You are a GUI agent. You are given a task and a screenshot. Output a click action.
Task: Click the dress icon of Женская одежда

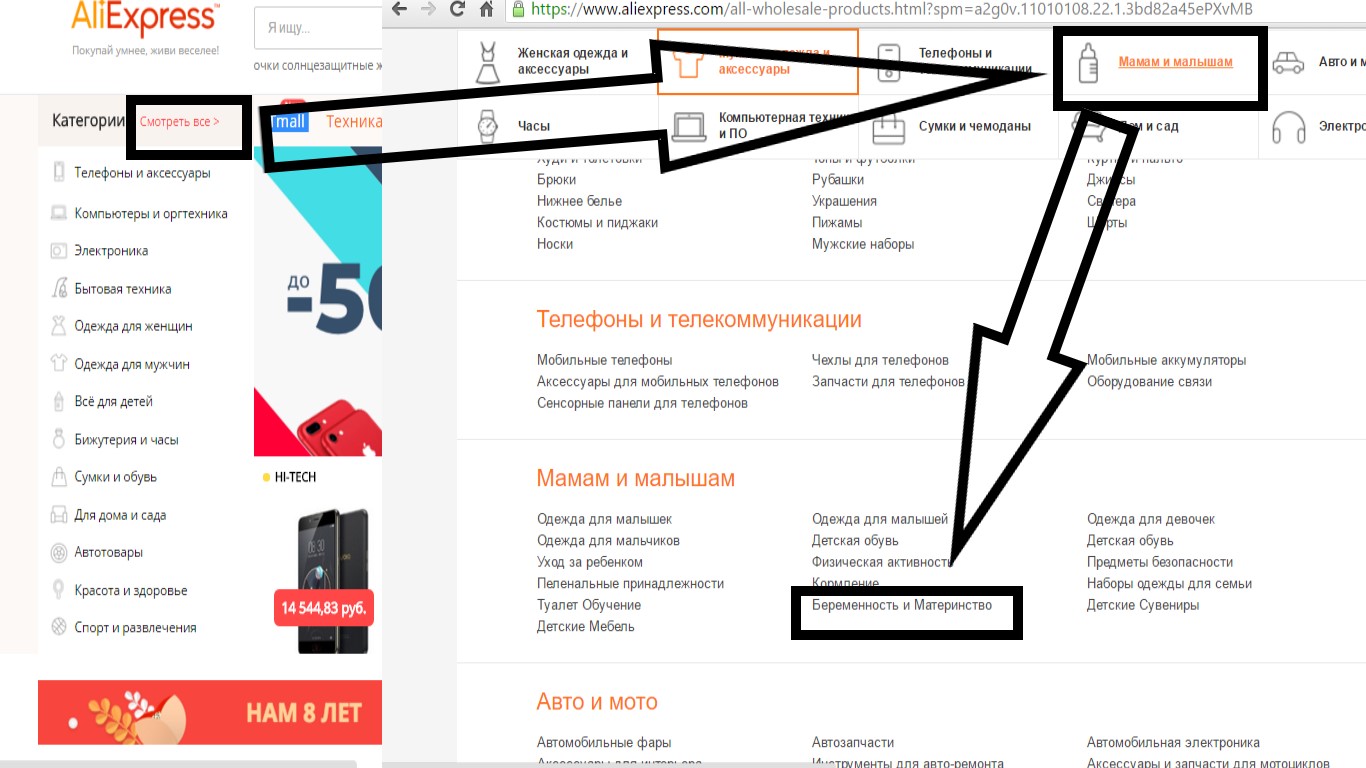click(487, 61)
